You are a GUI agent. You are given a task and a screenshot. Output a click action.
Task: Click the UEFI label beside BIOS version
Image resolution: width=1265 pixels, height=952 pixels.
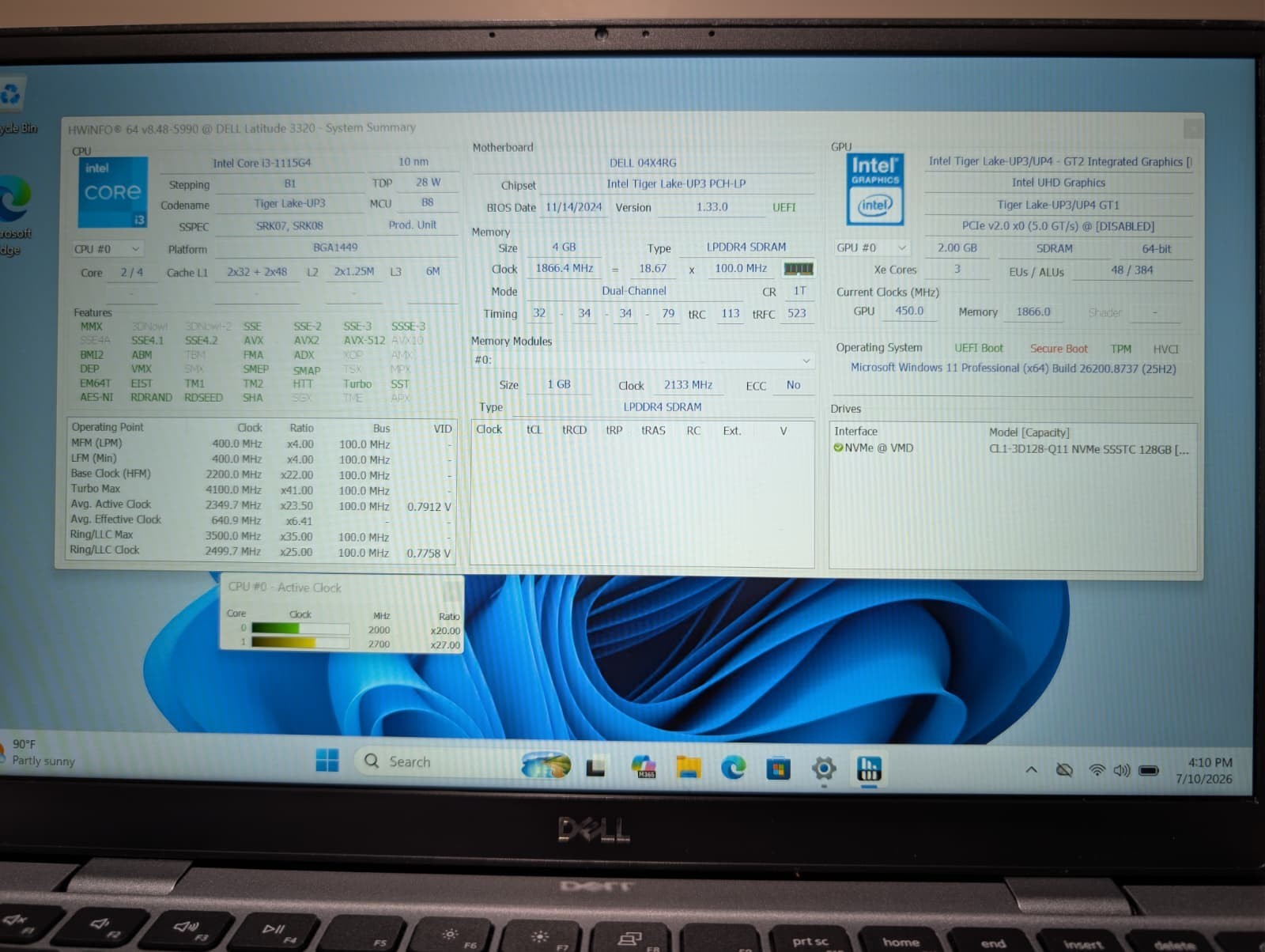(784, 207)
